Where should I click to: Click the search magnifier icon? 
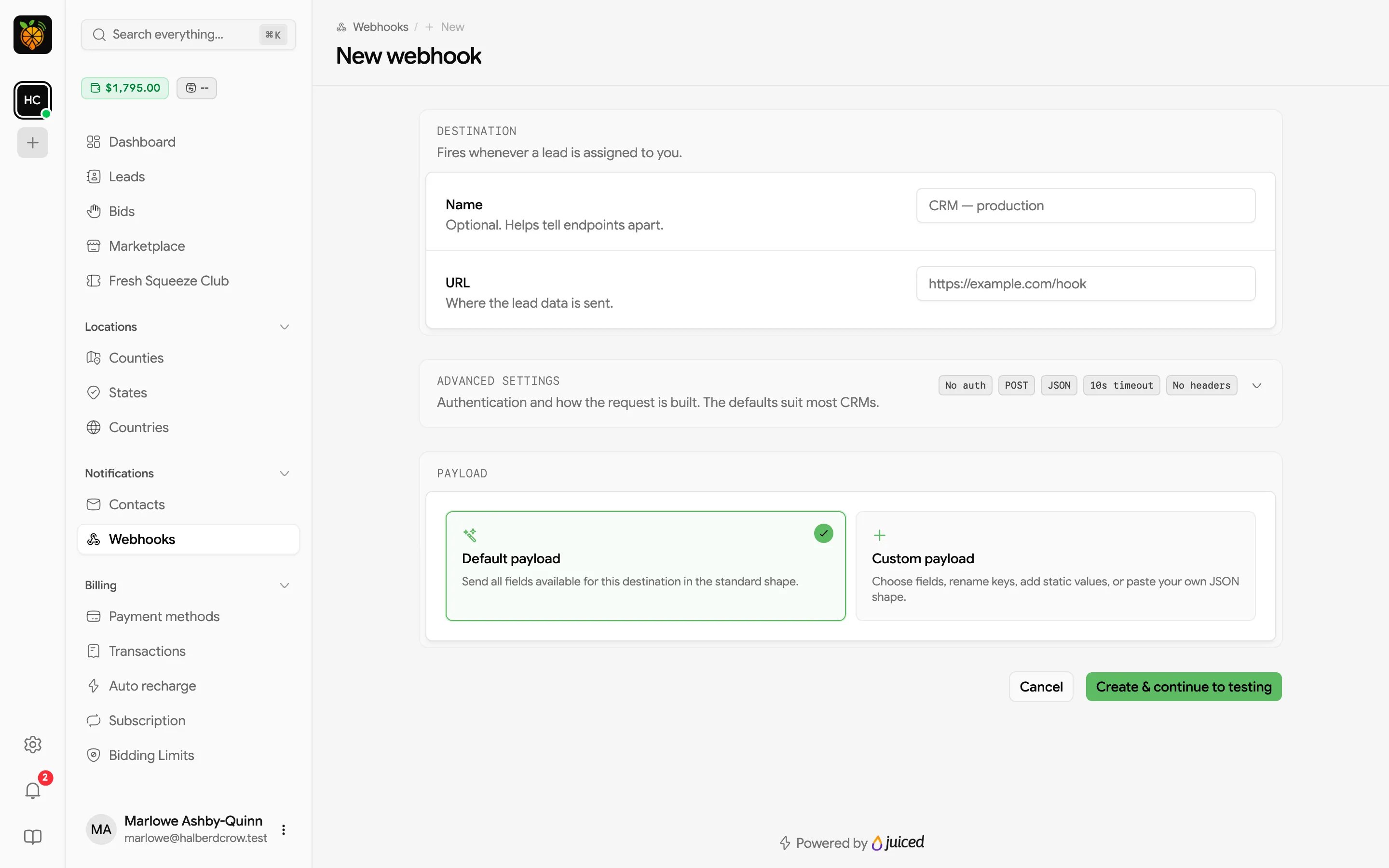coord(99,34)
